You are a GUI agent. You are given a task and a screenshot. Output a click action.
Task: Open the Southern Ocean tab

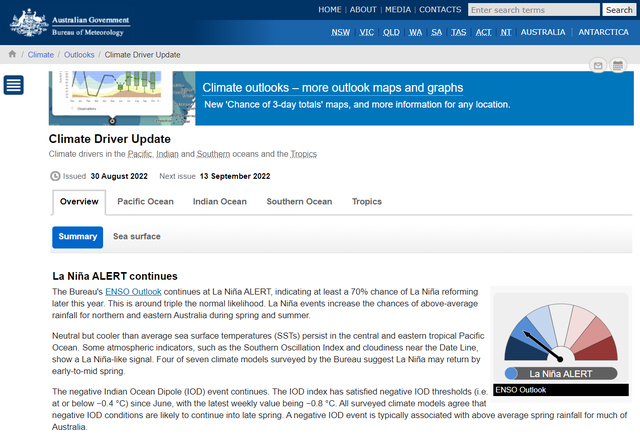[299, 202]
